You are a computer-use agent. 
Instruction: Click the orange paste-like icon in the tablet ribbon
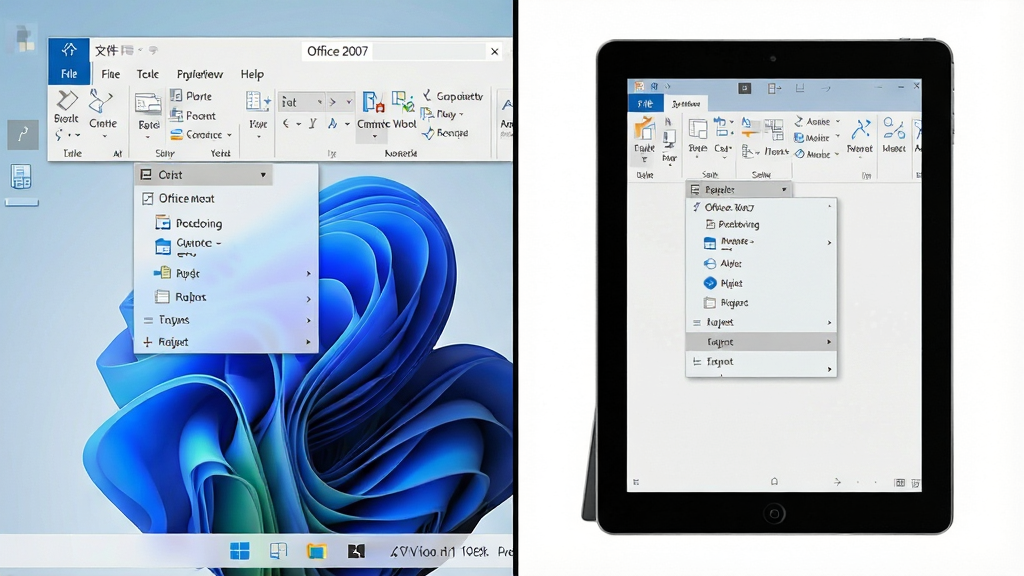pyautogui.click(x=645, y=129)
